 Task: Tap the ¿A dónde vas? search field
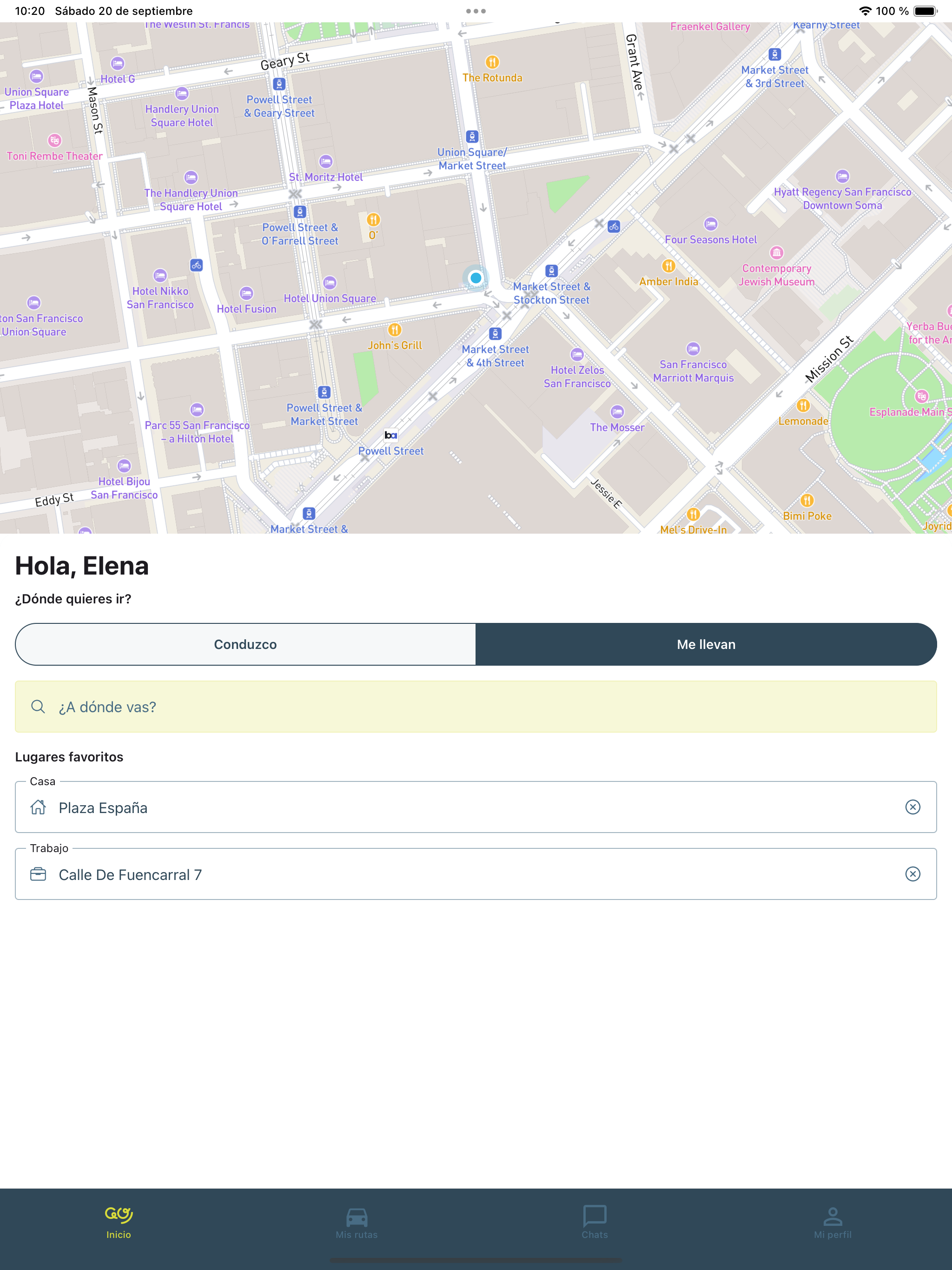click(476, 707)
